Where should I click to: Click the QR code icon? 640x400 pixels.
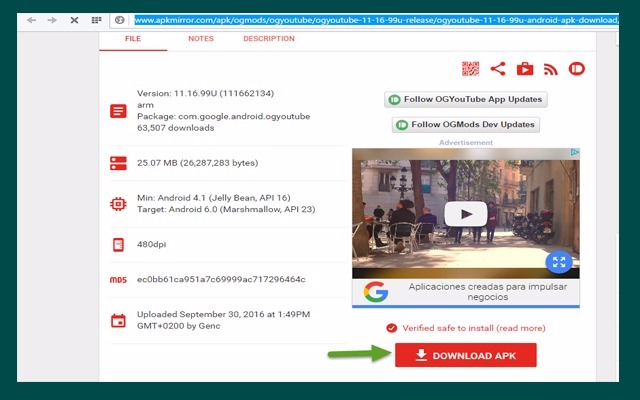[x=470, y=69]
